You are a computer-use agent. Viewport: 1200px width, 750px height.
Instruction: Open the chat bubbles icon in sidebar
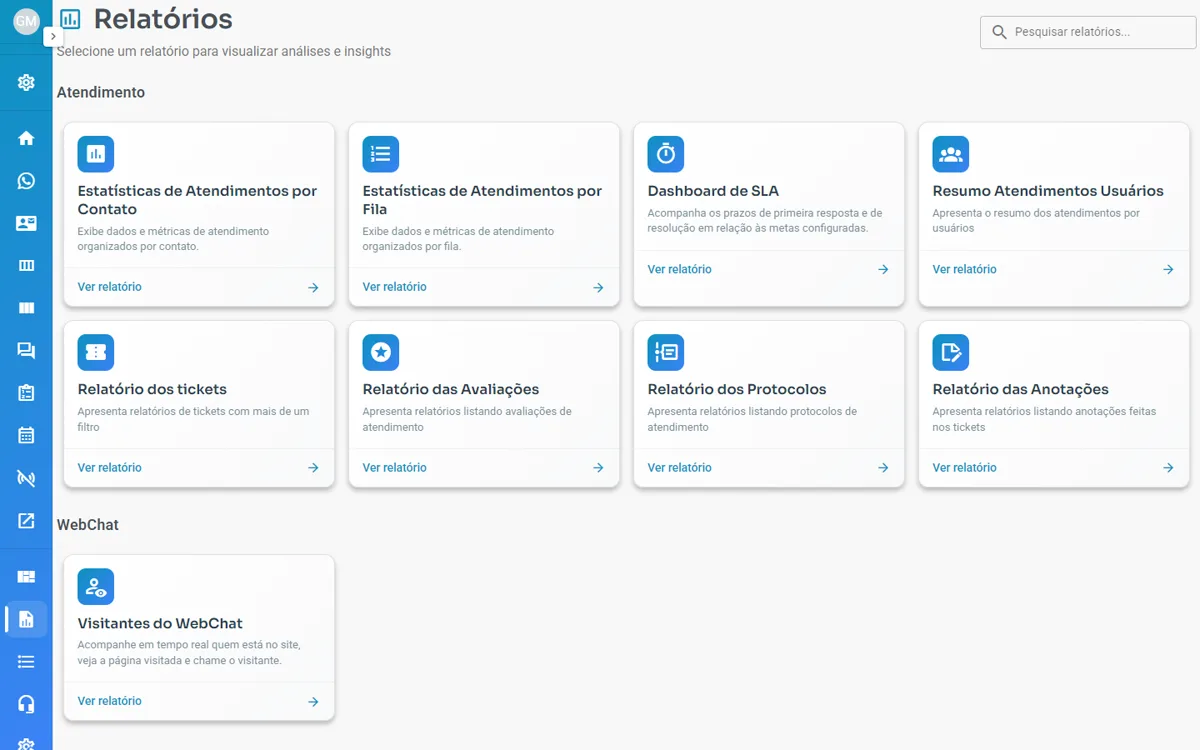[26, 350]
